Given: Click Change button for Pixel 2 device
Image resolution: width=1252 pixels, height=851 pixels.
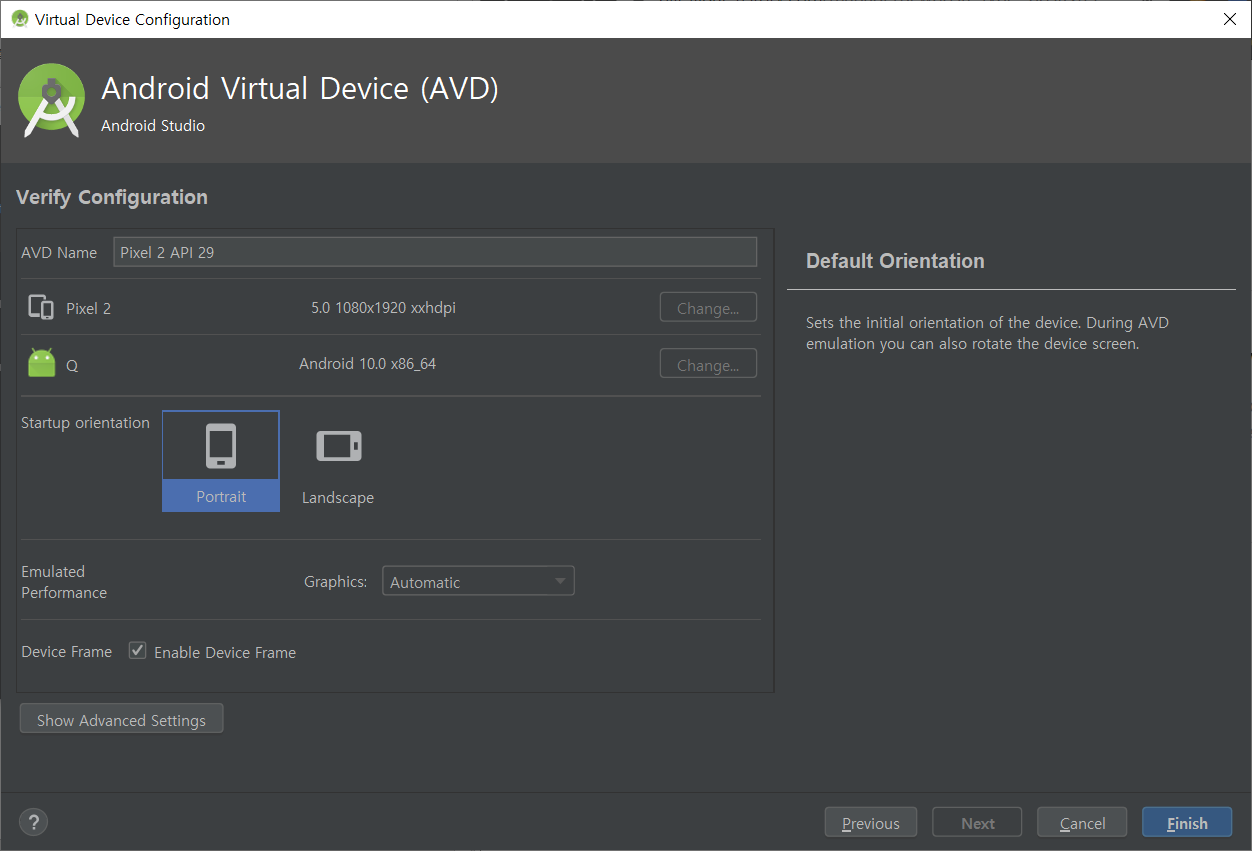Looking at the screenshot, I should 708,308.
